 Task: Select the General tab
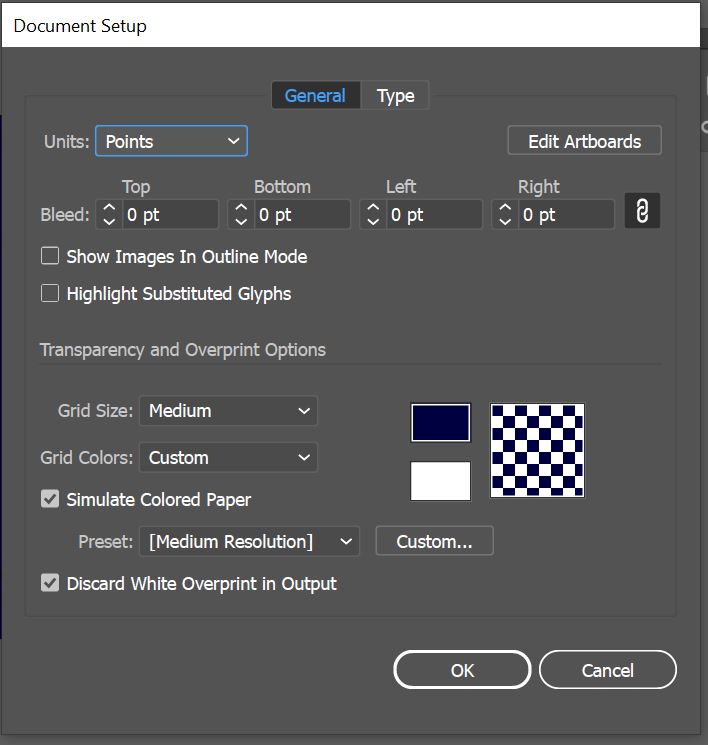coord(316,96)
